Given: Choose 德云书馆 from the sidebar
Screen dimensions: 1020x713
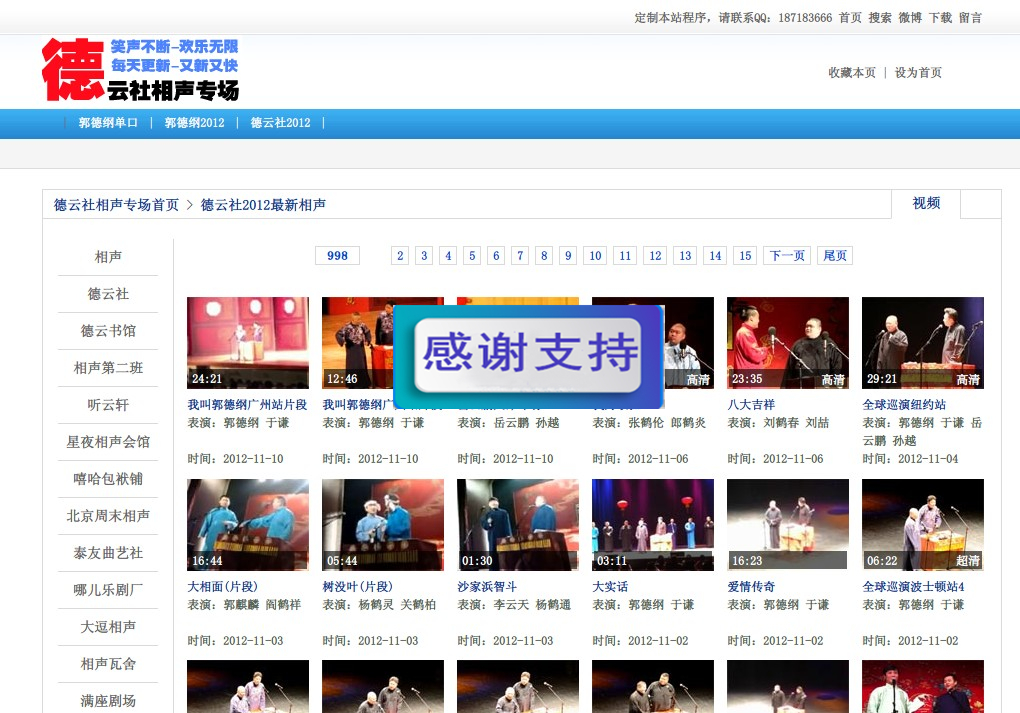Looking at the screenshot, I should point(108,331).
